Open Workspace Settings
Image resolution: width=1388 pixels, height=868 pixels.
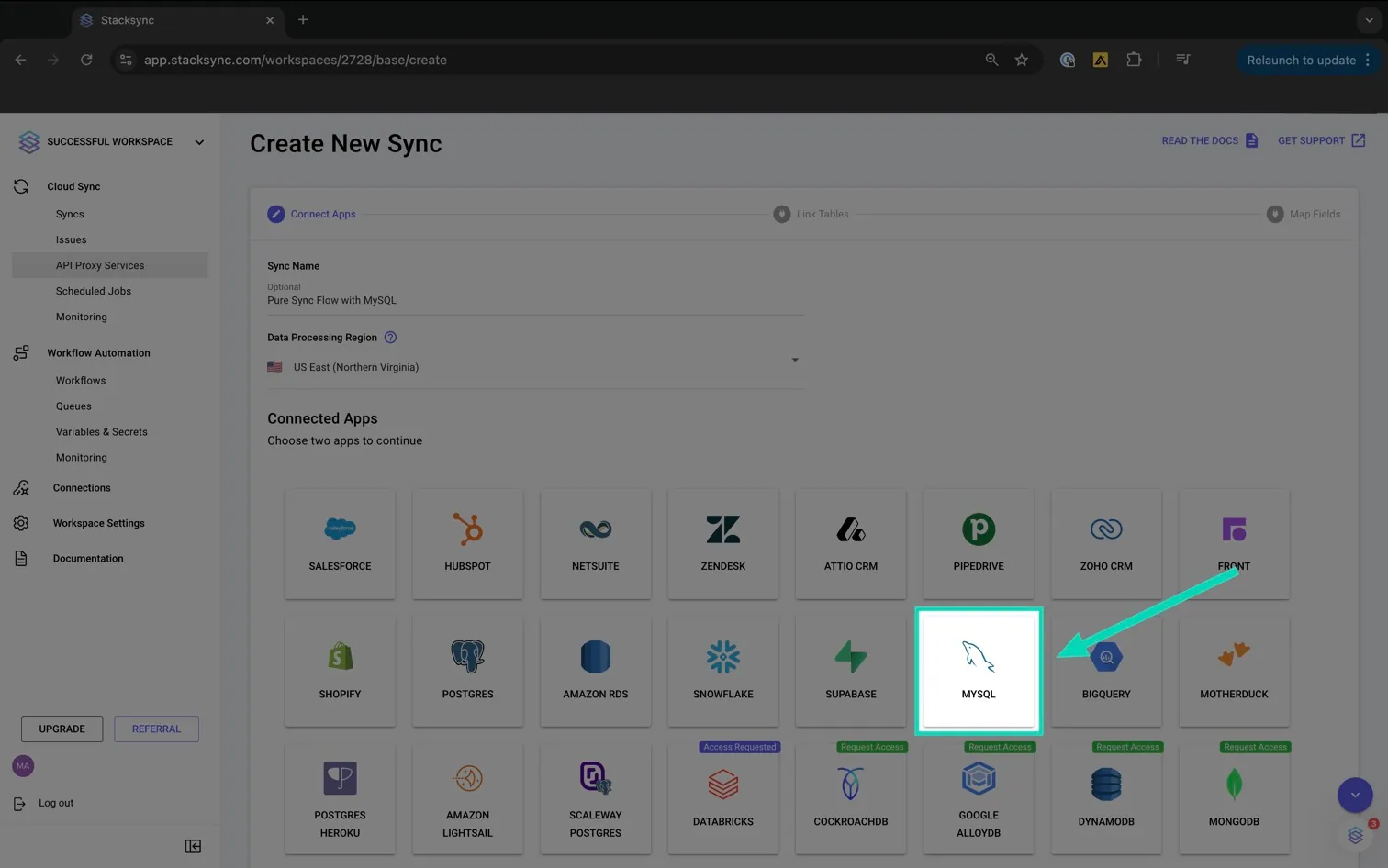(x=99, y=523)
